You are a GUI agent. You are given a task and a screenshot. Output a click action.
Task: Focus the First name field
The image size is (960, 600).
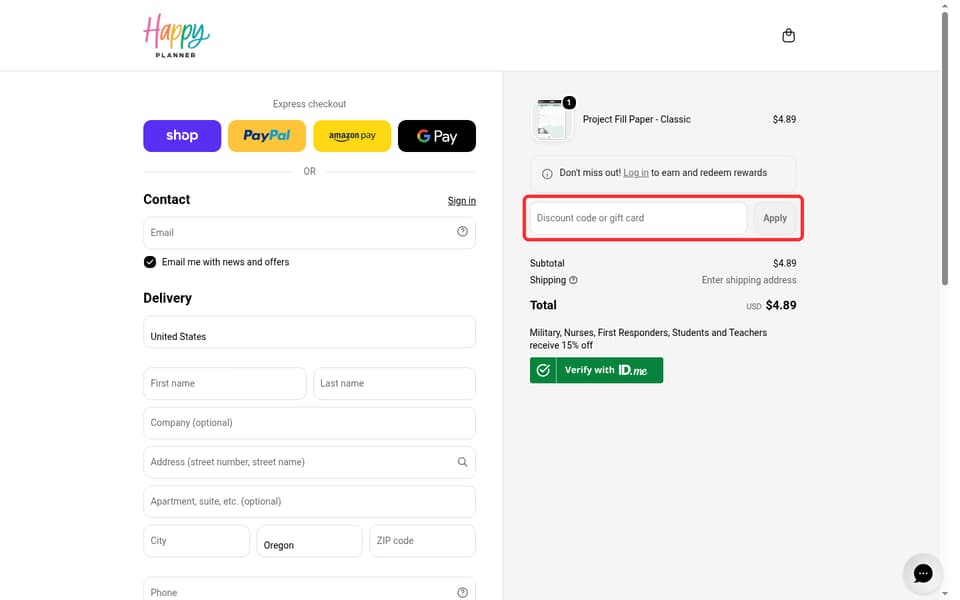(x=225, y=383)
